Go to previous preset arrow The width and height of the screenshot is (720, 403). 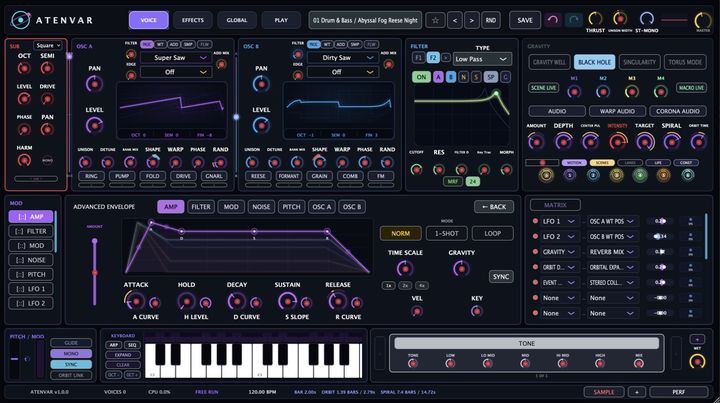pyautogui.click(x=455, y=20)
